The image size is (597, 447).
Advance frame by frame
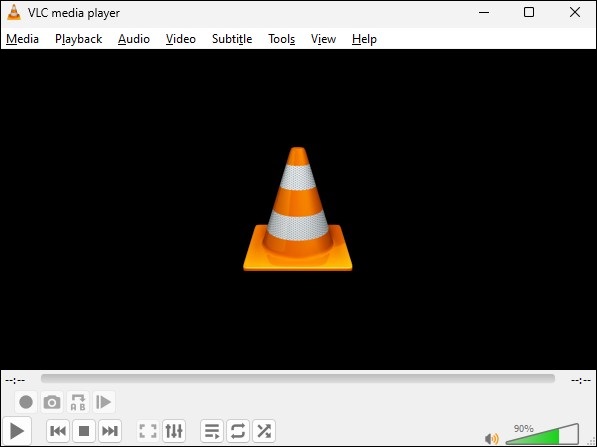tap(104, 402)
